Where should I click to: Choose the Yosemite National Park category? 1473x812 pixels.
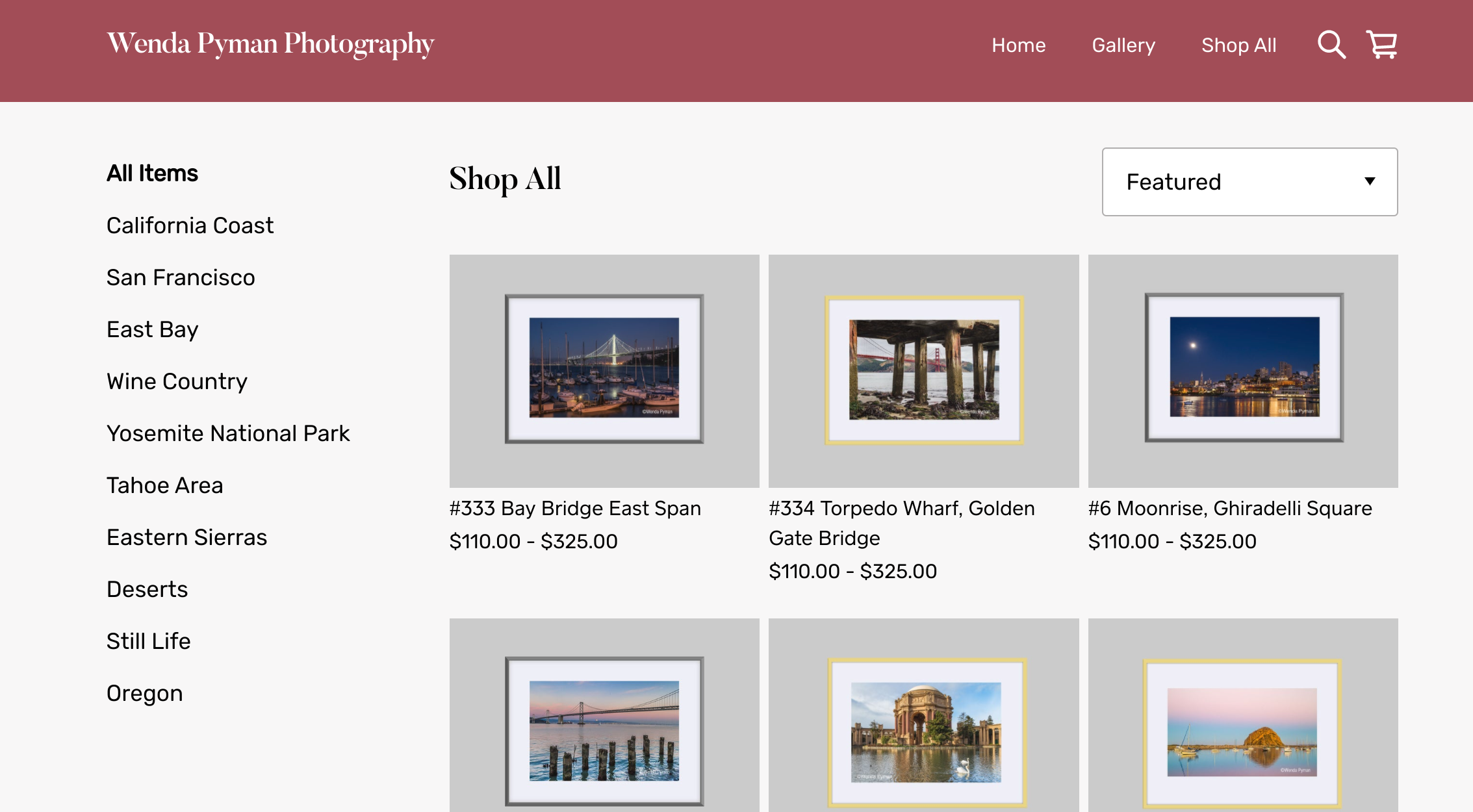[228, 433]
